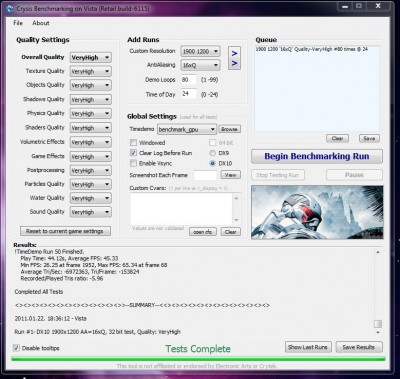Click 'Completed All Tests' line in results
The width and height of the screenshot is (400, 379).
coord(39,292)
